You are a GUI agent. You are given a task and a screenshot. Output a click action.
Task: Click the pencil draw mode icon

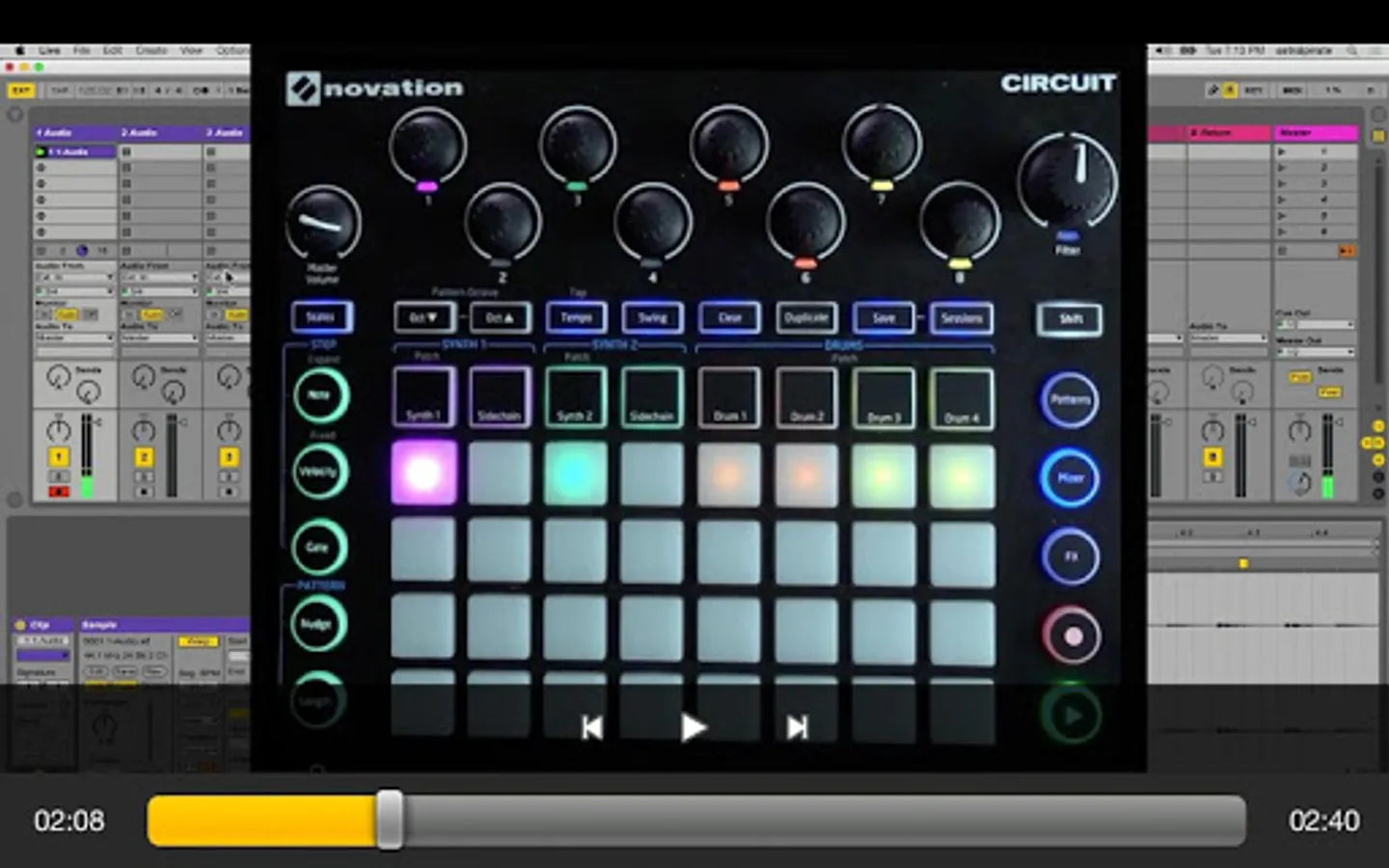click(x=1212, y=90)
